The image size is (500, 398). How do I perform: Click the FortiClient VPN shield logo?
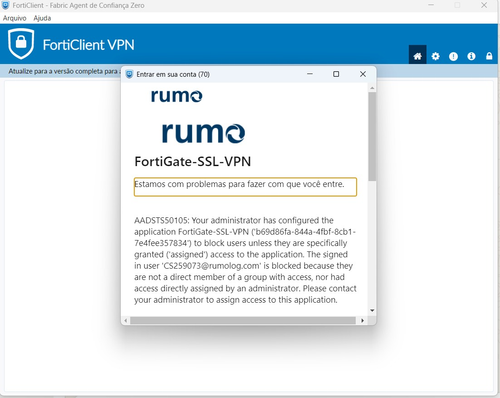21,44
